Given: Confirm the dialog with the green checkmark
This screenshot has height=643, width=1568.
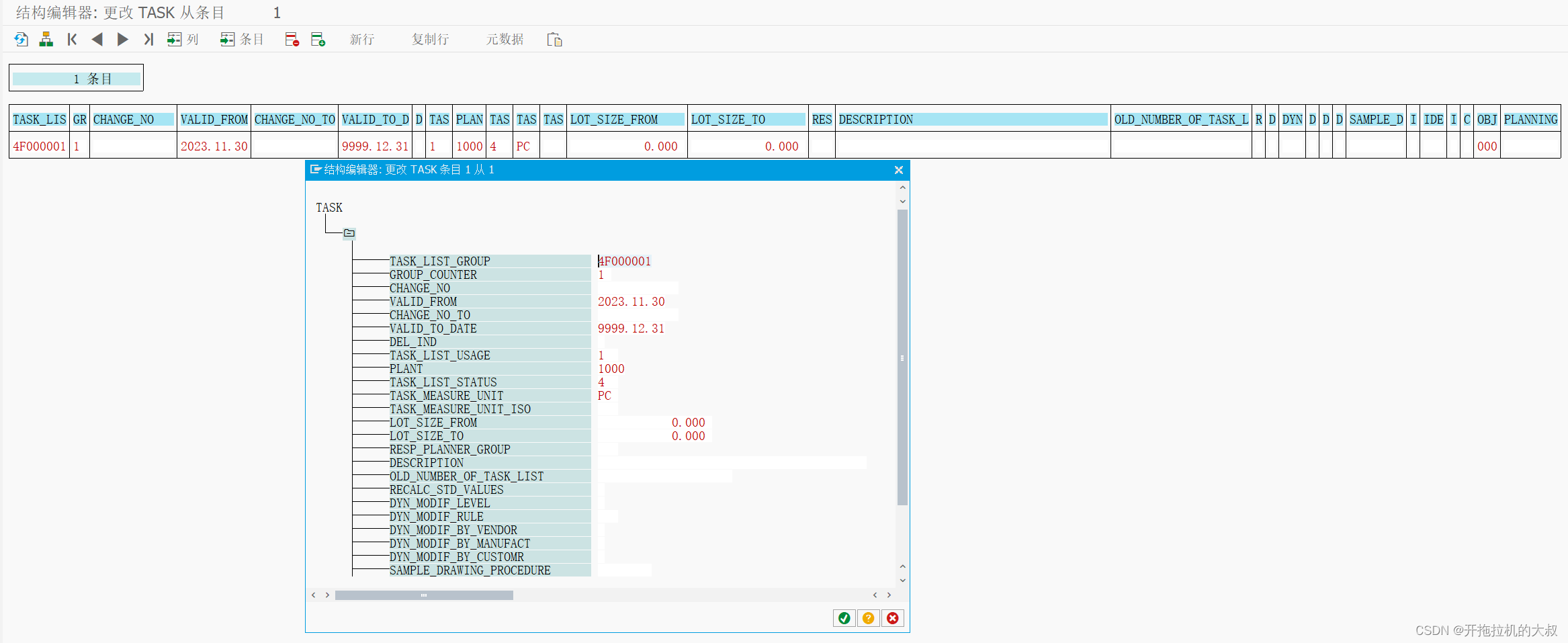Looking at the screenshot, I should [844, 617].
